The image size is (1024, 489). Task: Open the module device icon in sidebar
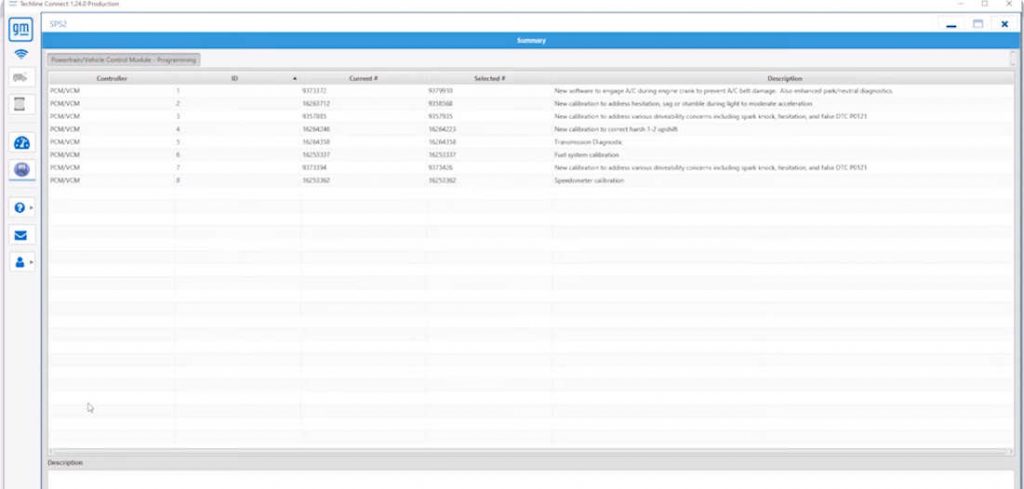tap(21, 104)
